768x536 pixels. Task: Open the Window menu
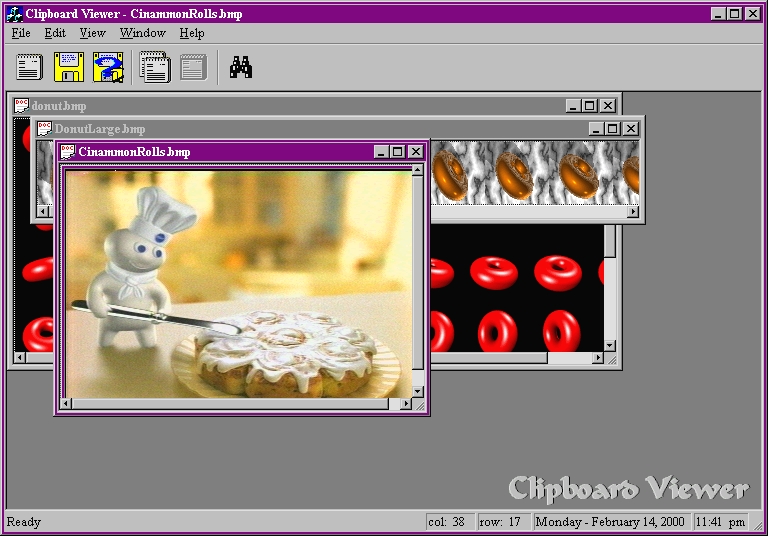click(x=143, y=33)
